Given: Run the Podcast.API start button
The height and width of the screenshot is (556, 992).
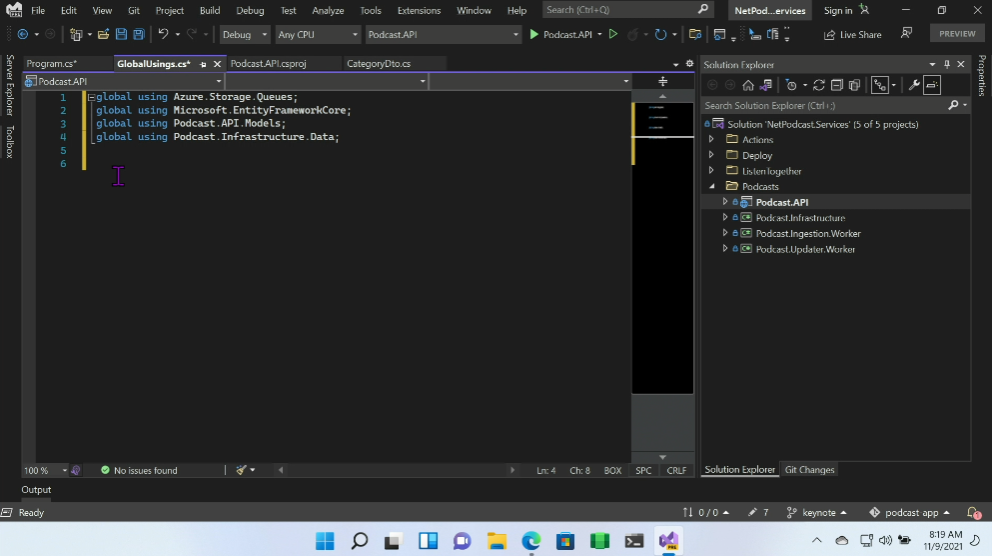Looking at the screenshot, I should (560, 34).
